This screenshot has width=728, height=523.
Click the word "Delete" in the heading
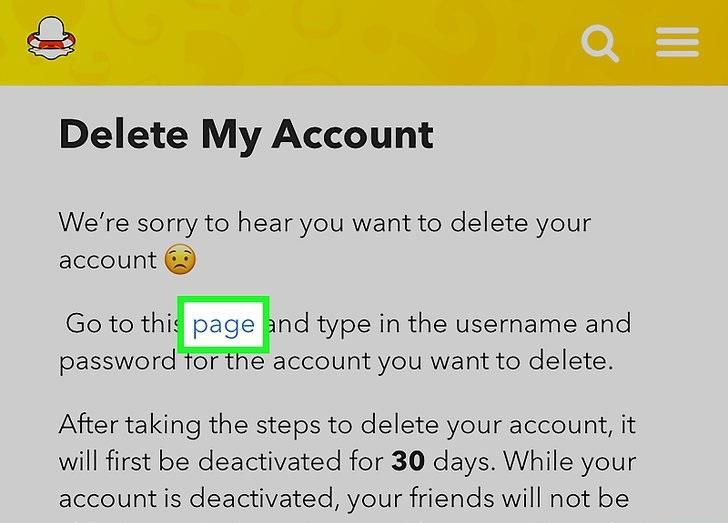point(122,134)
